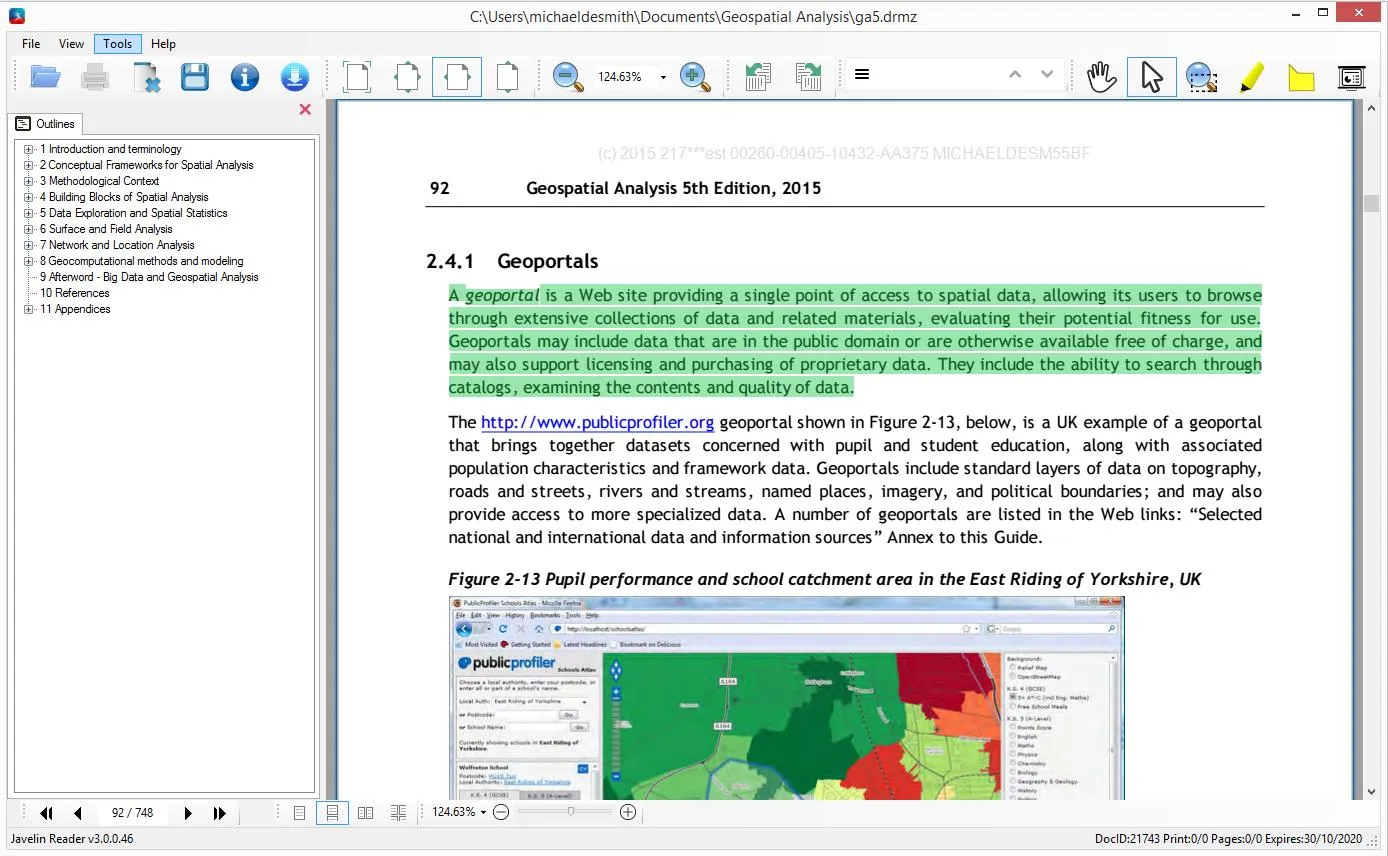Switch to the Outlines tab
The width and height of the screenshot is (1388, 856).
[x=46, y=123]
